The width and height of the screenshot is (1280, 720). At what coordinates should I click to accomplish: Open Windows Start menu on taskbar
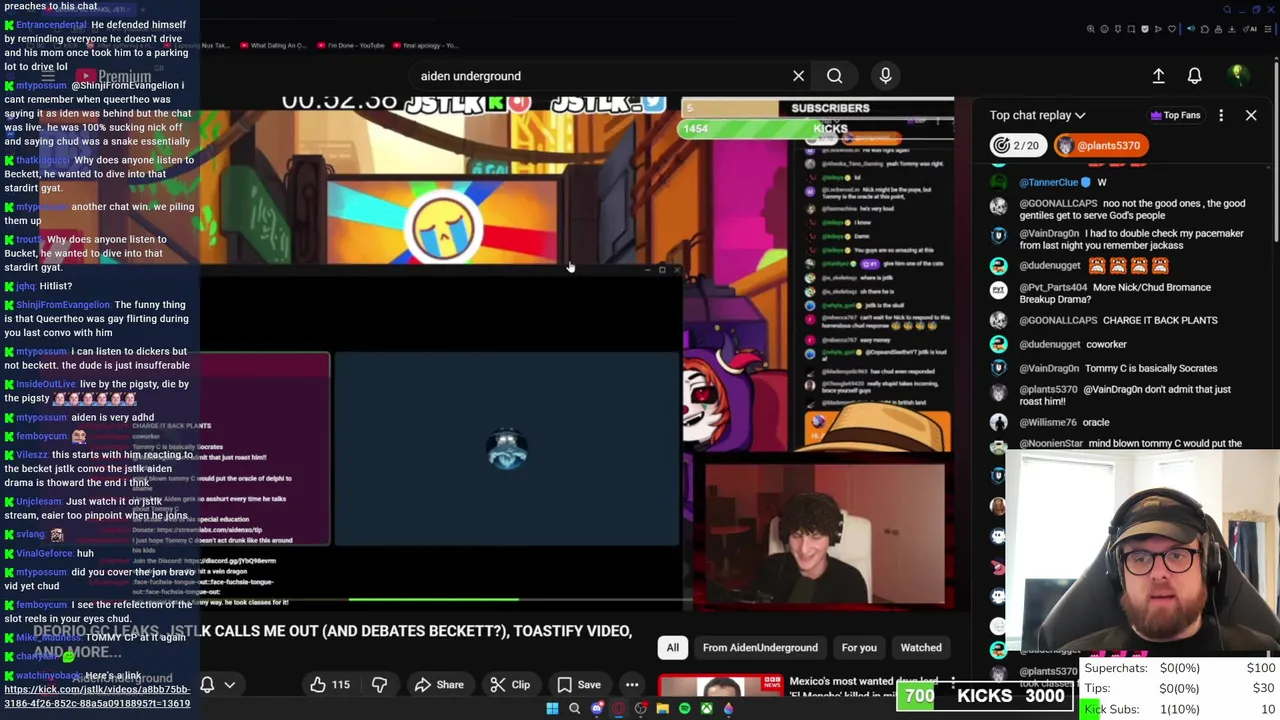[x=552, y=709]
